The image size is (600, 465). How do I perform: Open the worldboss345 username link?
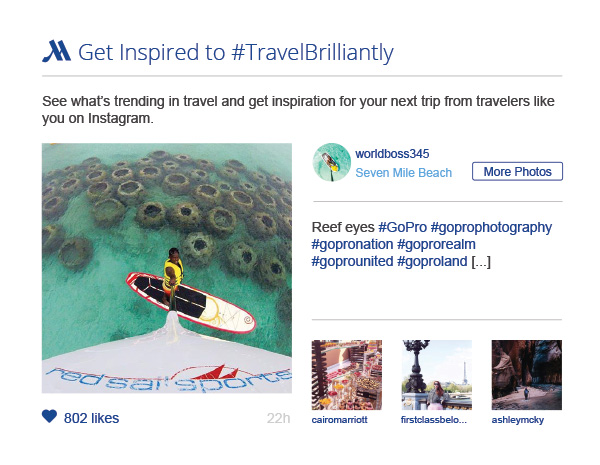pos(392,154)
